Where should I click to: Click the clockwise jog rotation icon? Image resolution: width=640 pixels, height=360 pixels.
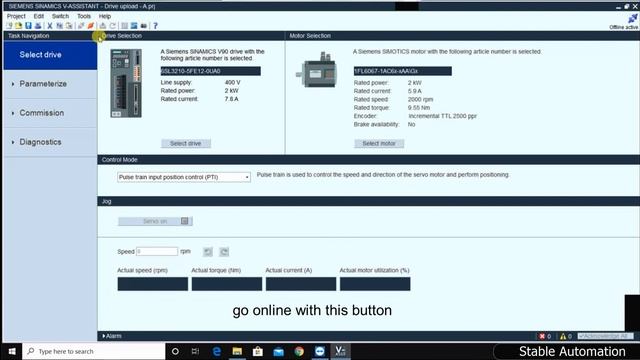(224, 251)
